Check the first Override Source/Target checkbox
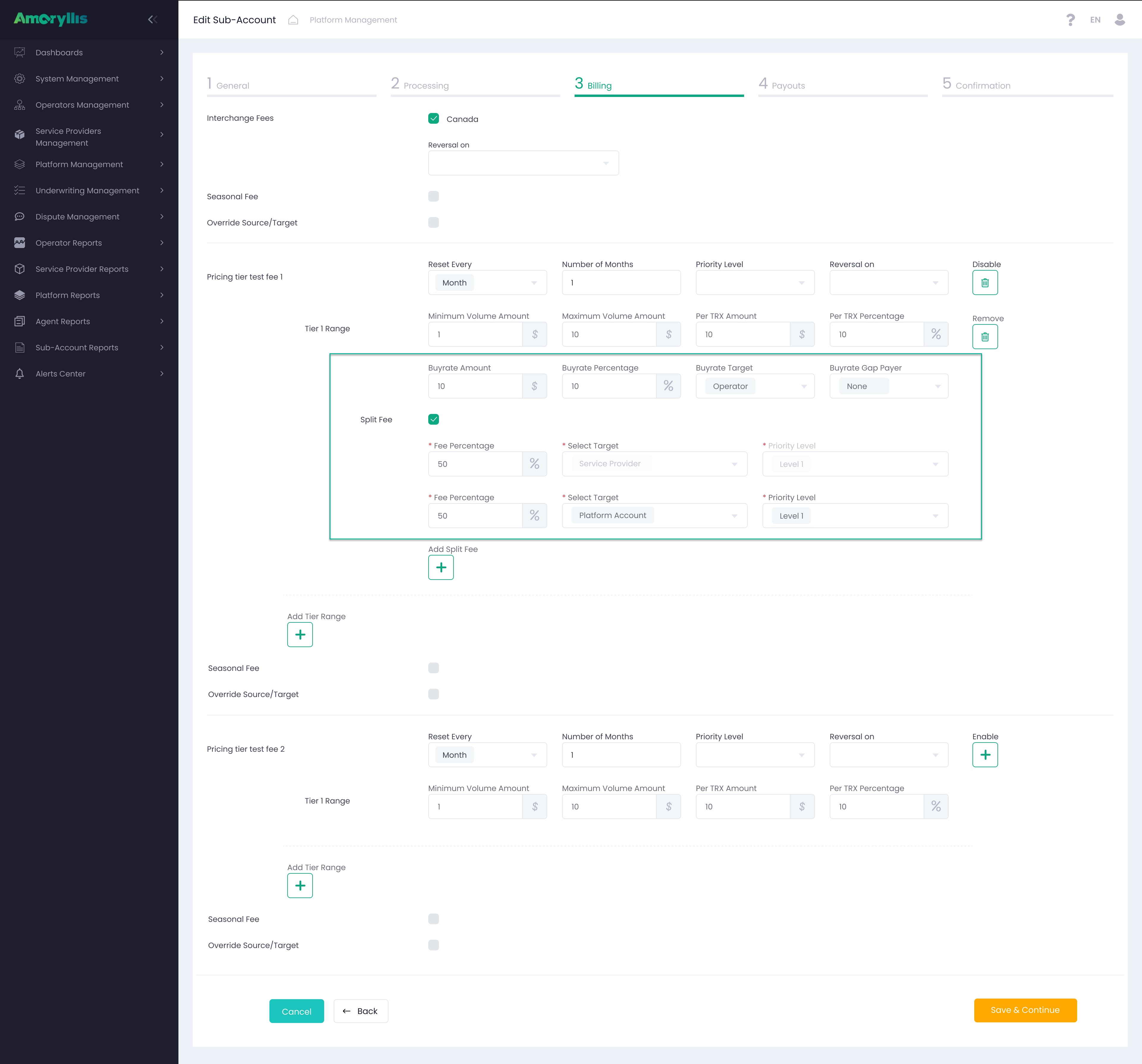Viewport: 1142px width, 1064px height. tap(434, 222)
